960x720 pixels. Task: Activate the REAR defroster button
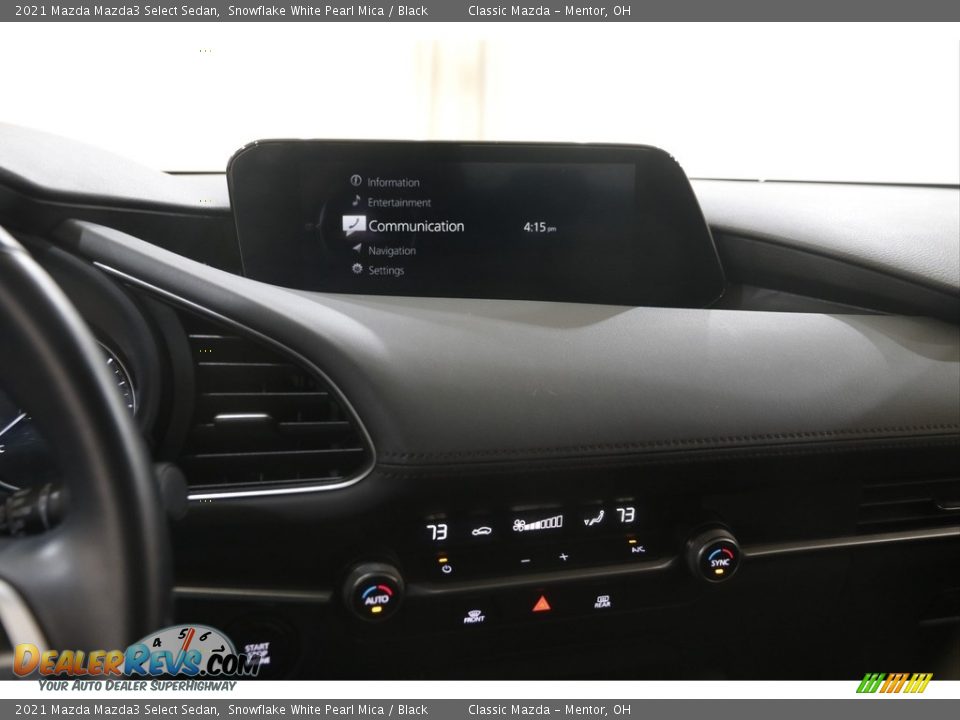[x=602, y=601]
